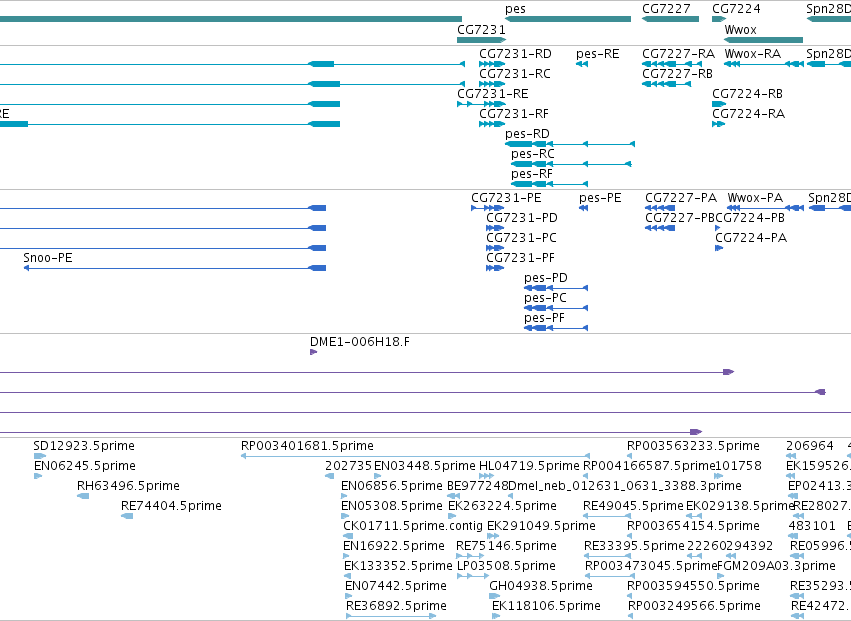This screenshot has width=851, height=621.
Task: Click the DME1-006H18.F feature label
Action: (x=360, y=343)
